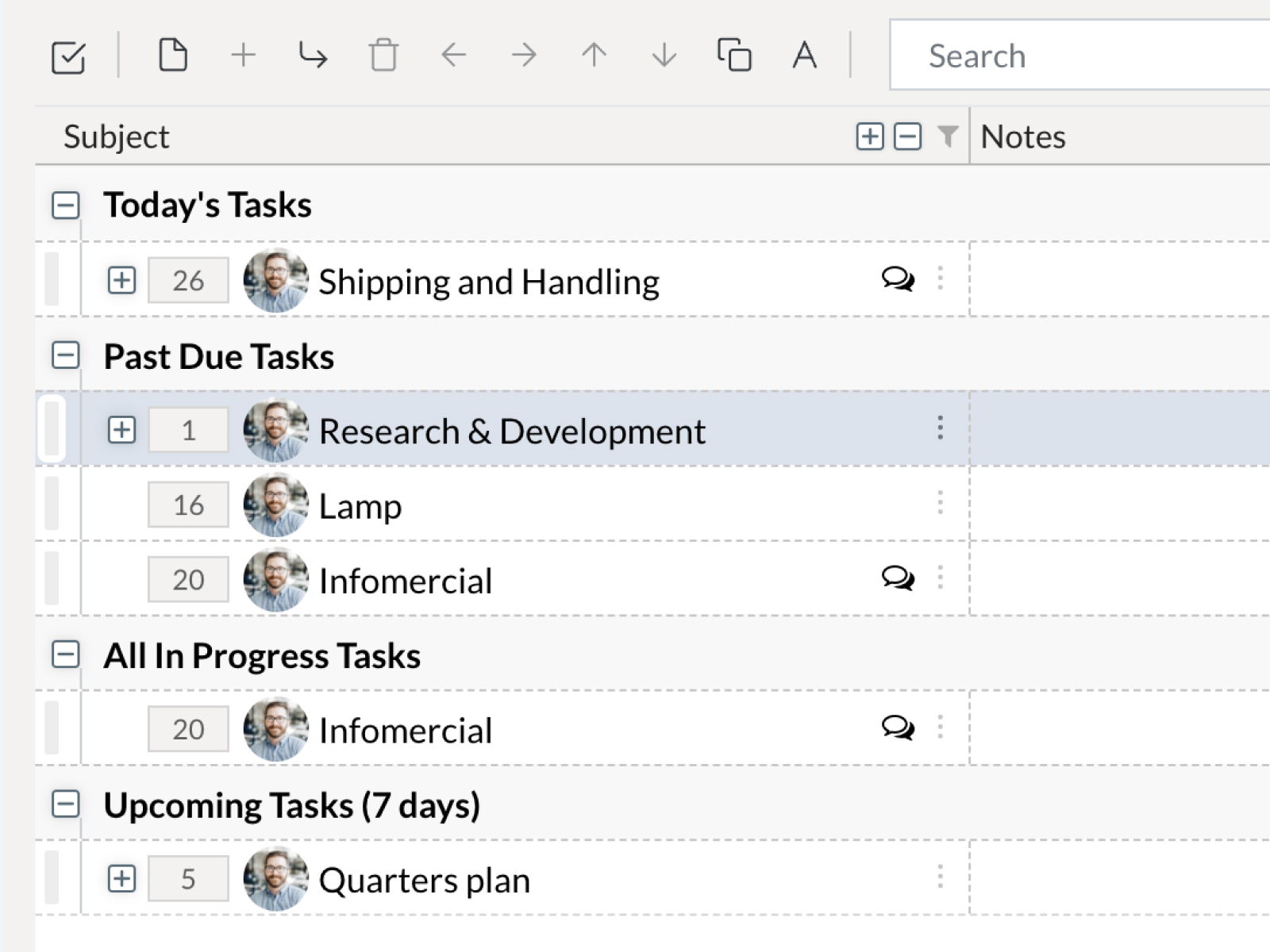The image size is (1270, 952).
Task: Open the Subject column filter funnel
Action: 947,136
